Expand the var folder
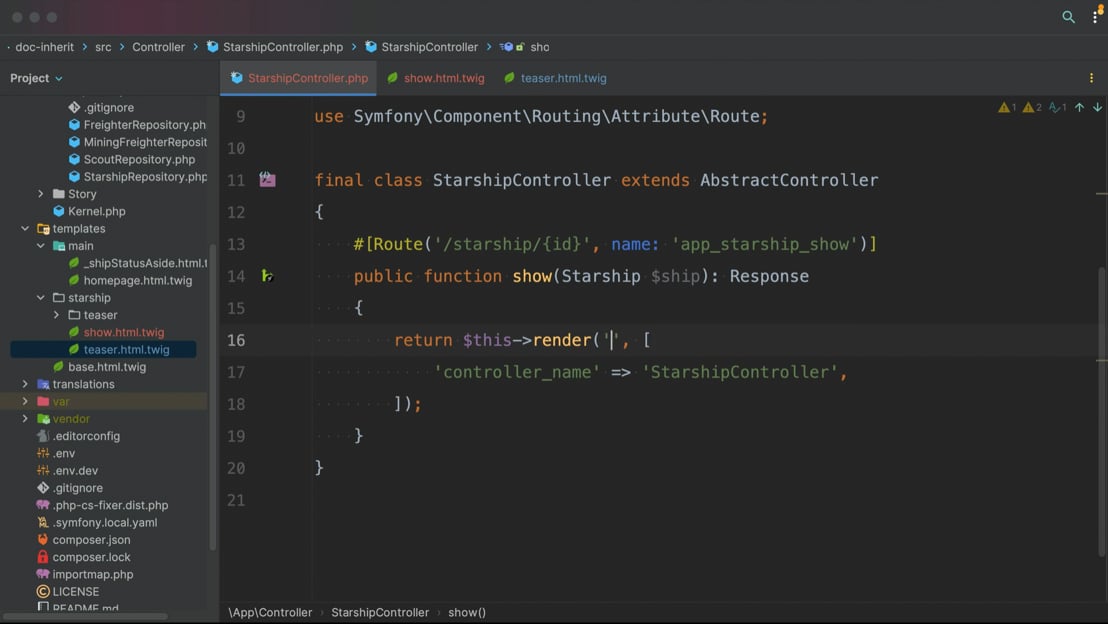 [25, 401]
